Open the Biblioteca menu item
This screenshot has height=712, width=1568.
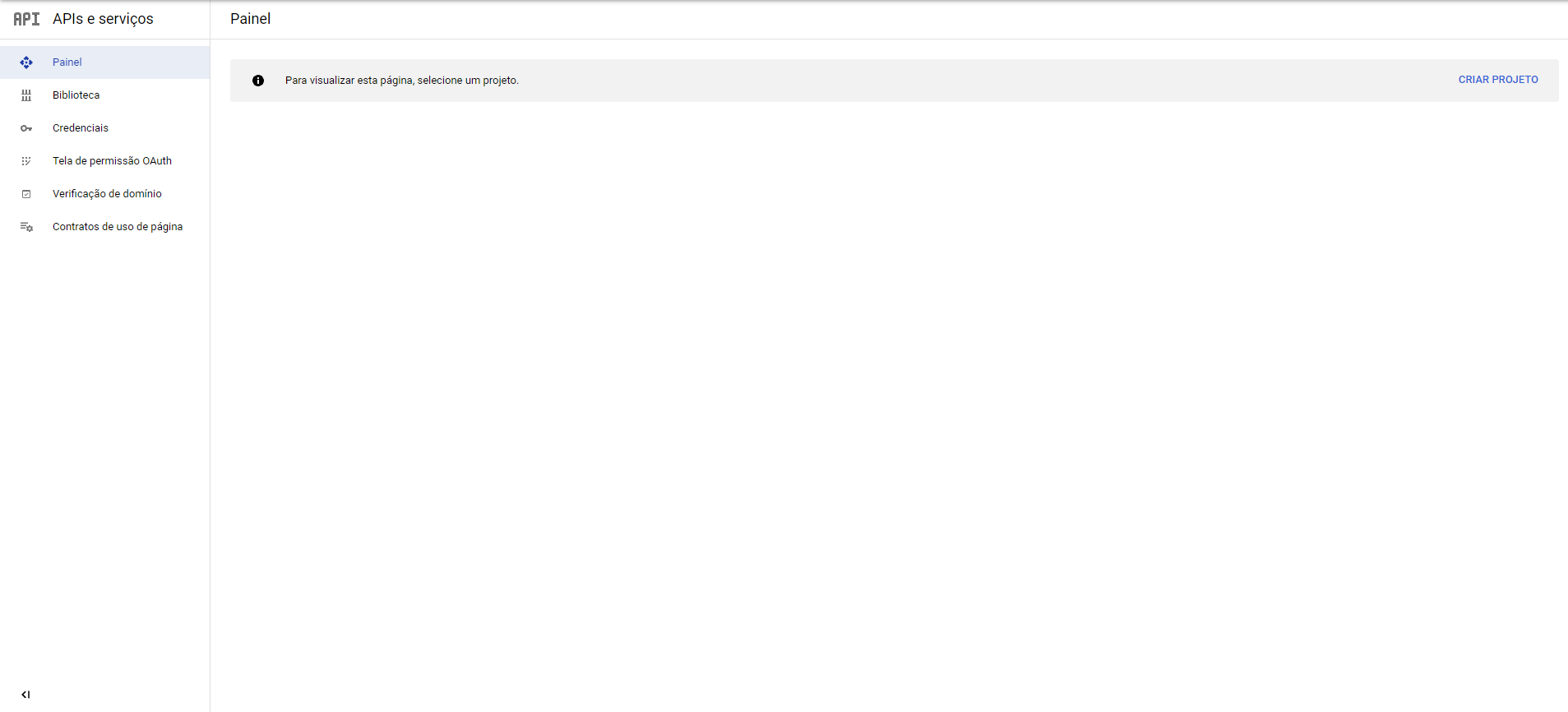coord(105,95)
